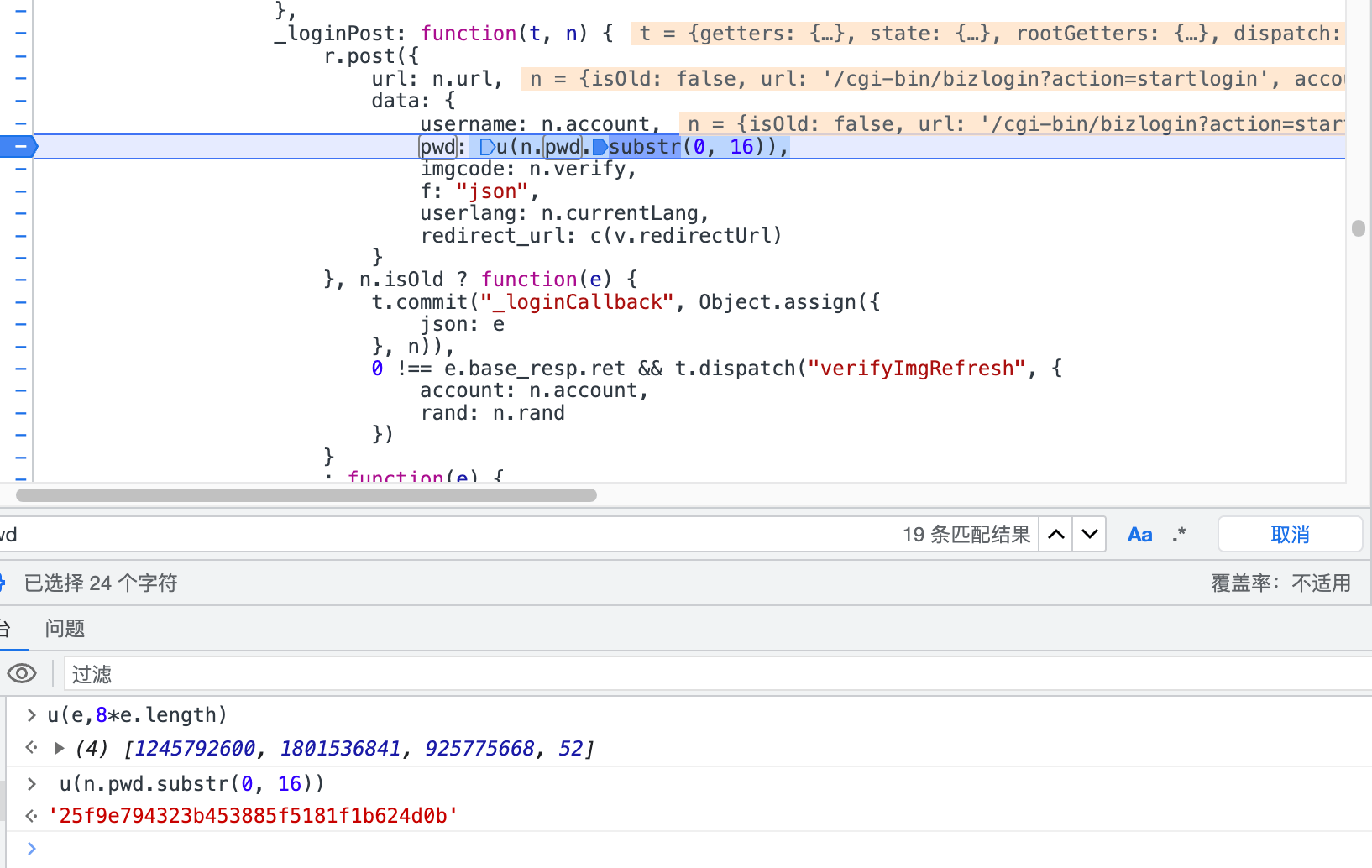Click the 覆盖率：不适用 coverage status
Viewport: 1372px width, 868px height.
1280,583
